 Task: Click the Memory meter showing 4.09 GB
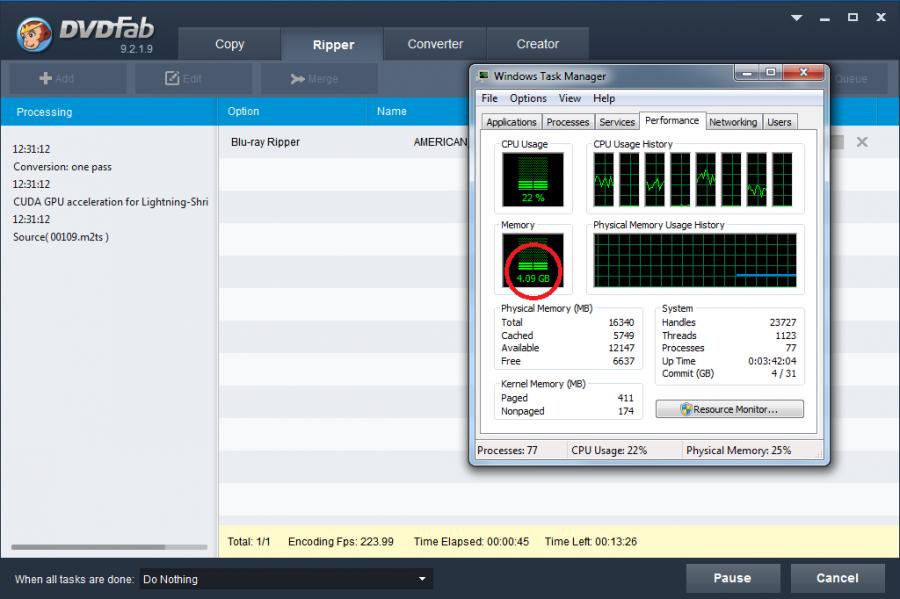point(533,260)
